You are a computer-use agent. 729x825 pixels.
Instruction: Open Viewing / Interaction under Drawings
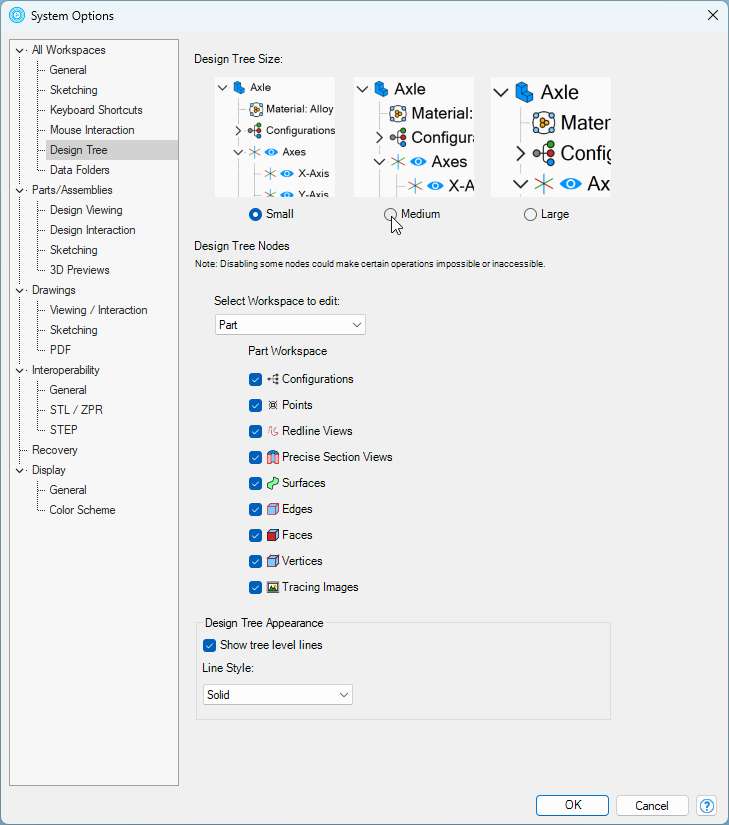coord(98,310)
